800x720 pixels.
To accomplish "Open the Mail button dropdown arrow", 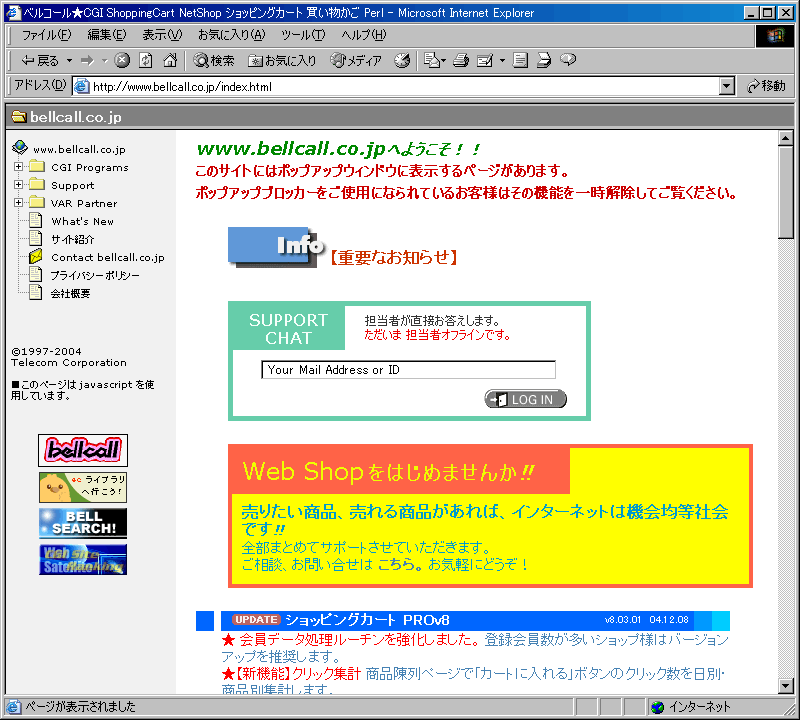I will (443, 61).
